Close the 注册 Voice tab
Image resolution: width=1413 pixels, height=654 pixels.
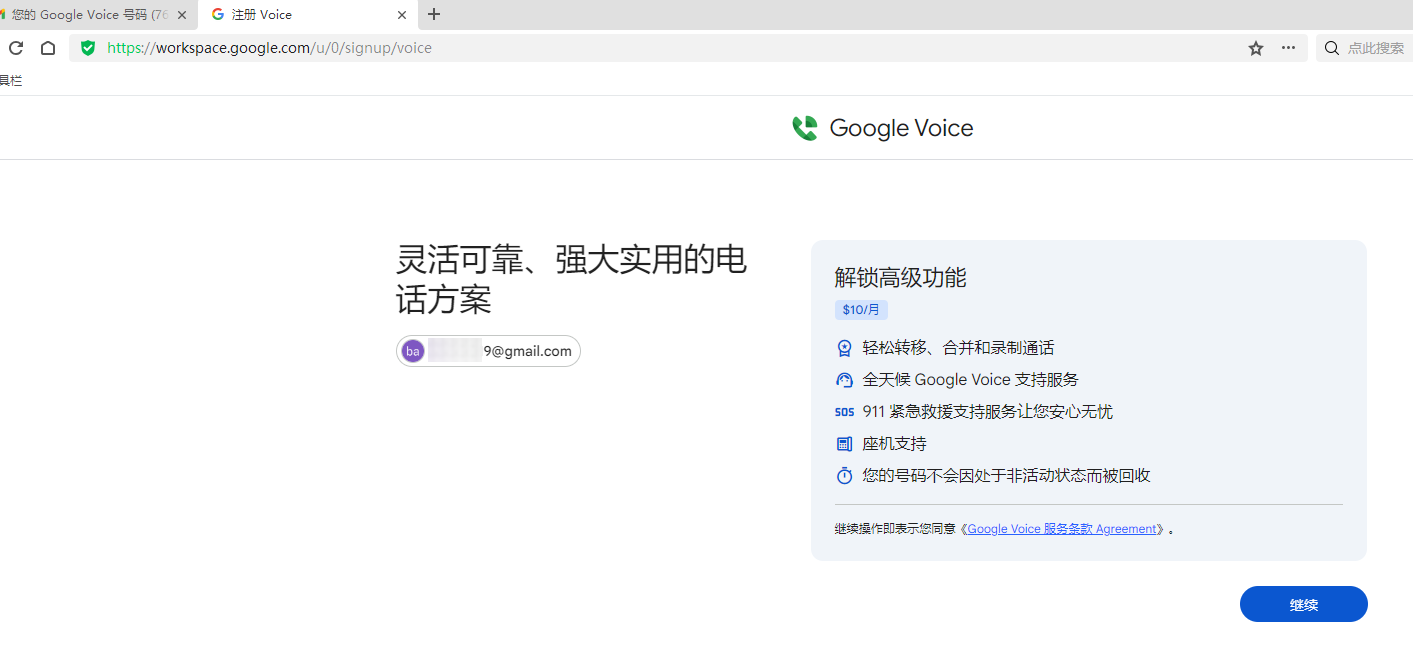402,15
